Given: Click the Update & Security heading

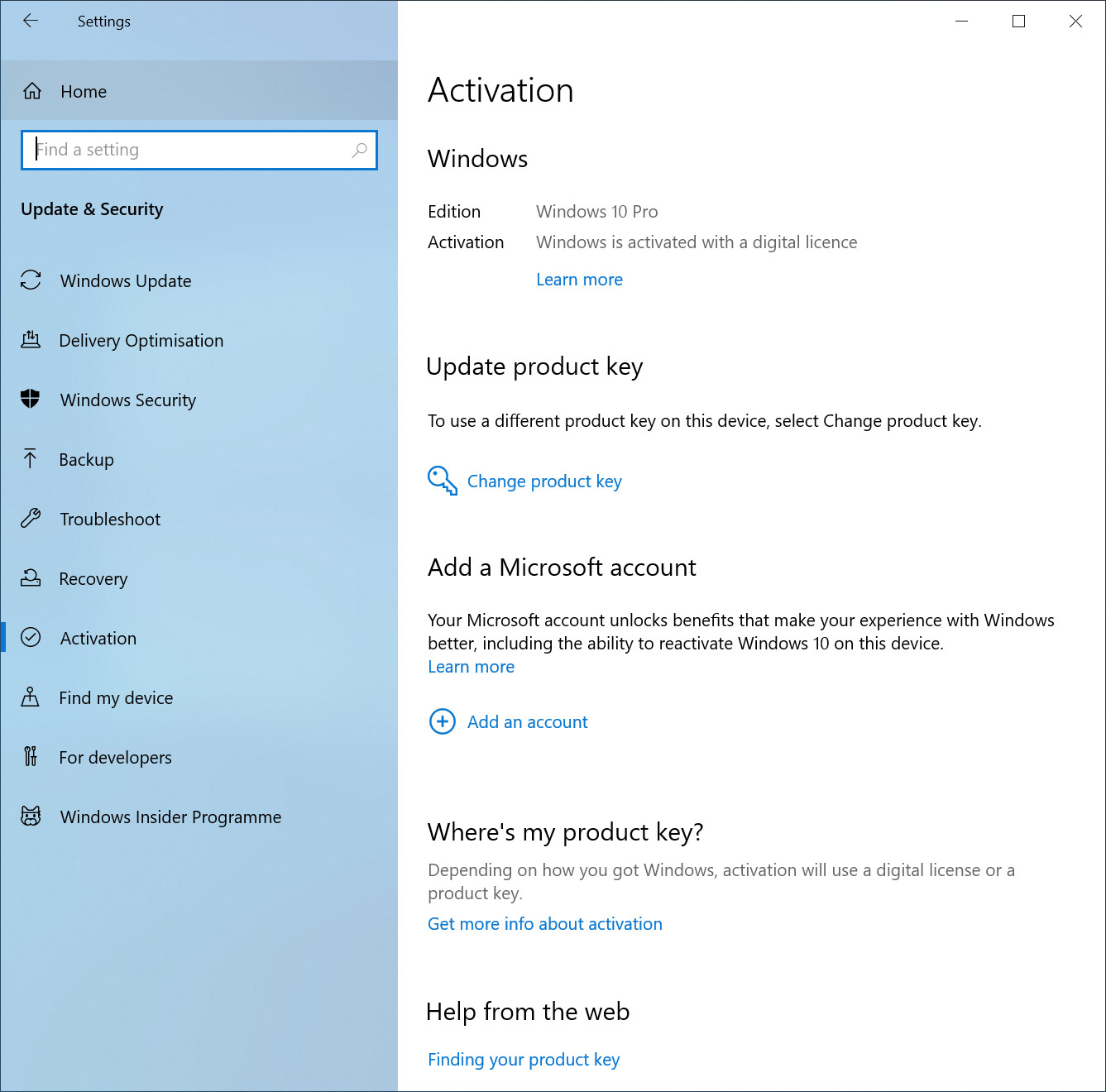Looking at the screenshot, I should 92,209.
